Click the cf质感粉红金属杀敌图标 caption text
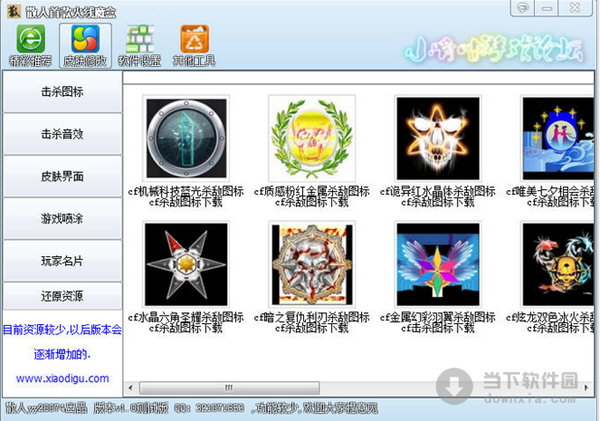 [x=312, y=191]
